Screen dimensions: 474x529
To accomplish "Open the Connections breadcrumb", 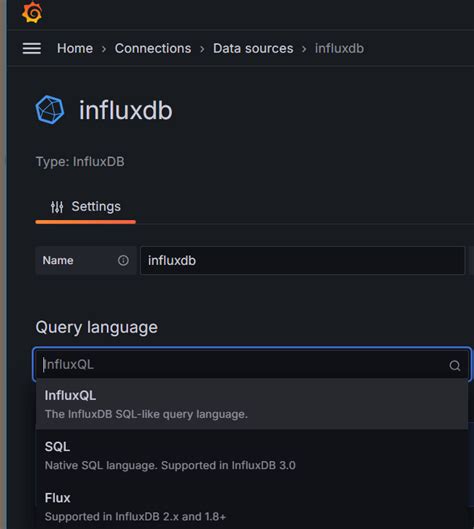I will coord(153,49).
